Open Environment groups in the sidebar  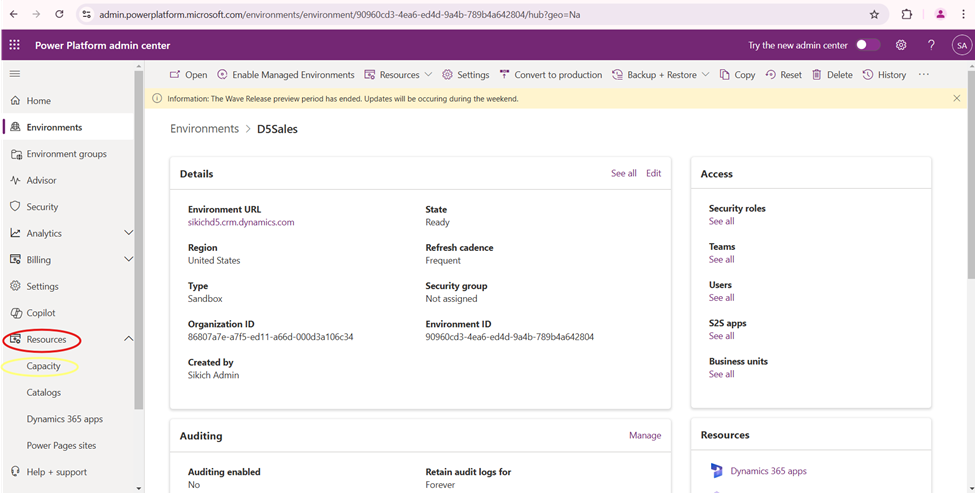pos(66,154)
